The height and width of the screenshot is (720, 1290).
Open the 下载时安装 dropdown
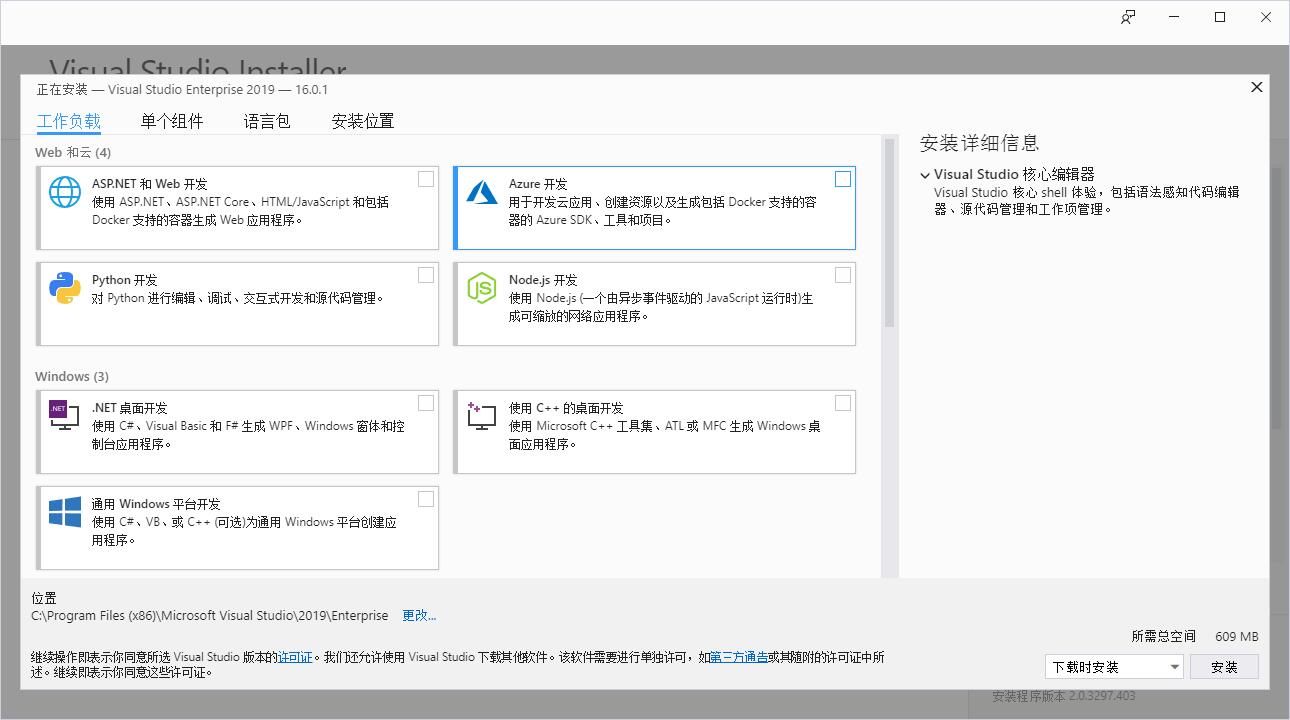(1115, 667)
